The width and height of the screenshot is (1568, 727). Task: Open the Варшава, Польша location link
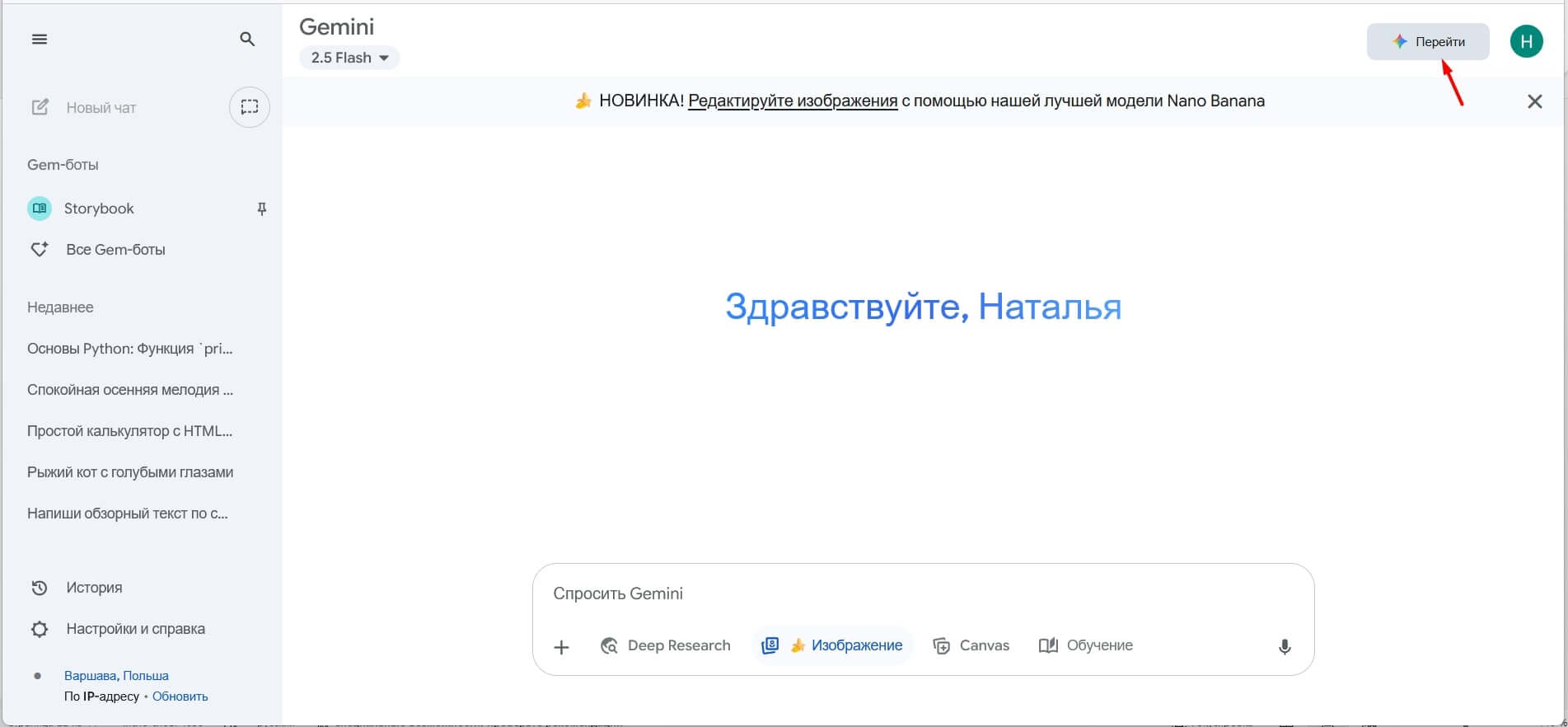(x=116, y=676)
